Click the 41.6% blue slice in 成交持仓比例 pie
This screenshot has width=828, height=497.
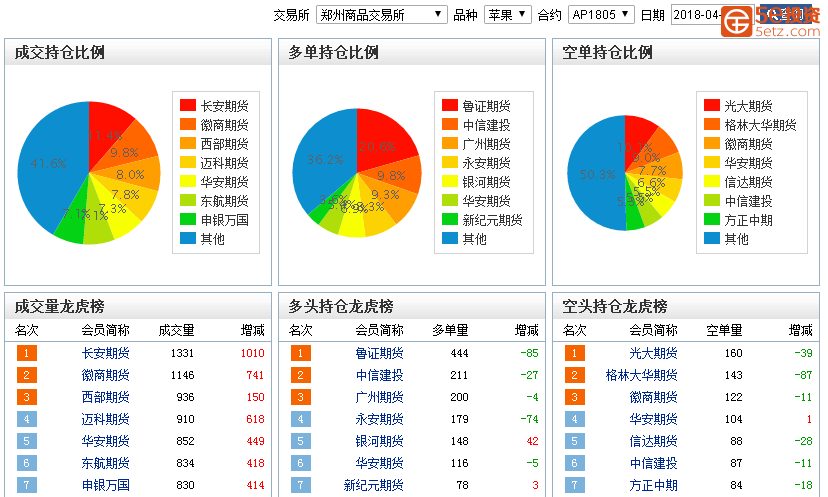(x=49, y=164)
